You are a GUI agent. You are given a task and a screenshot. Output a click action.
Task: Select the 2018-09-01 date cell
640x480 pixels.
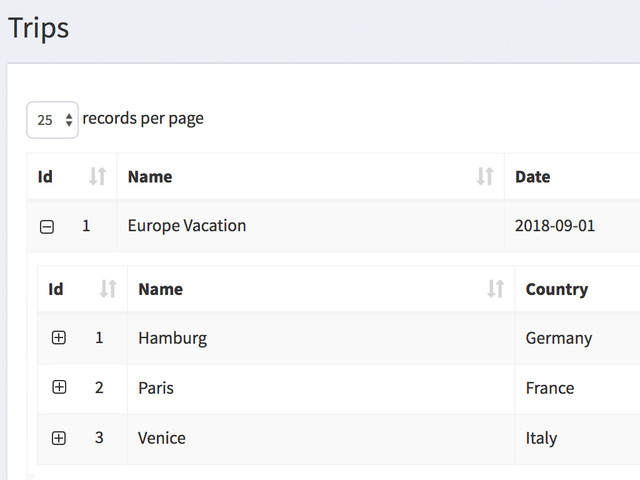(572, 226)
